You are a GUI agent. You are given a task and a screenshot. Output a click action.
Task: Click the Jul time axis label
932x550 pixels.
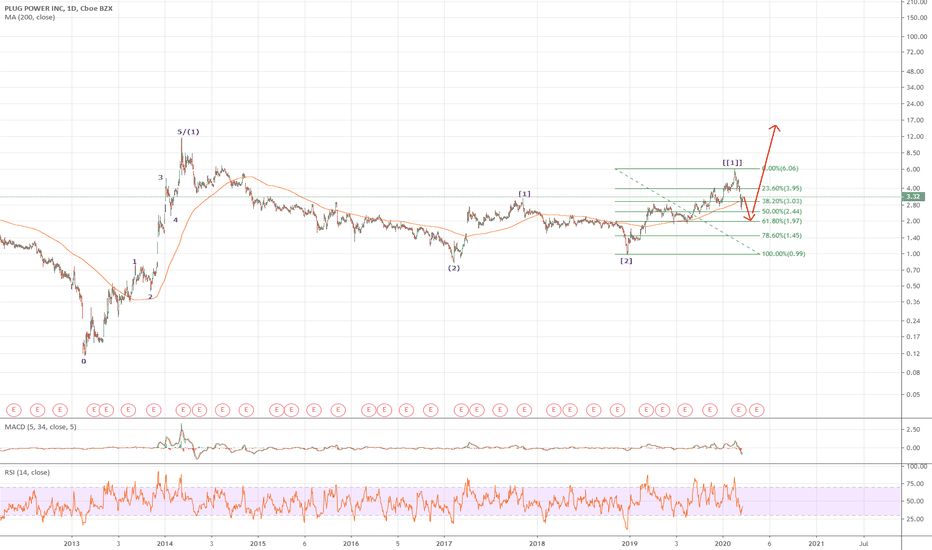864,543
